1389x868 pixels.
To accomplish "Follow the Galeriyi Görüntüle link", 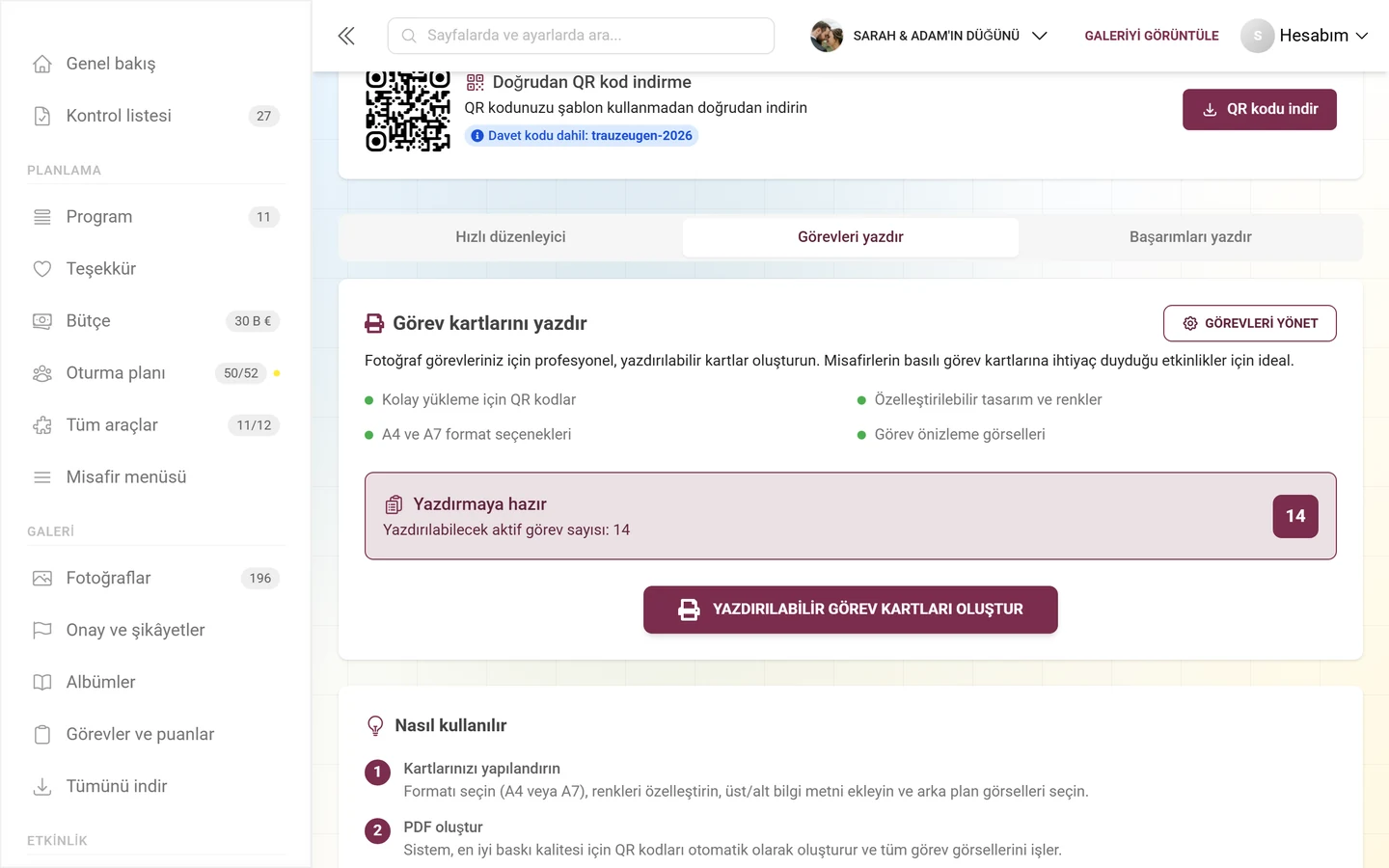I will pyautogui.click(x=1152, y=36).
